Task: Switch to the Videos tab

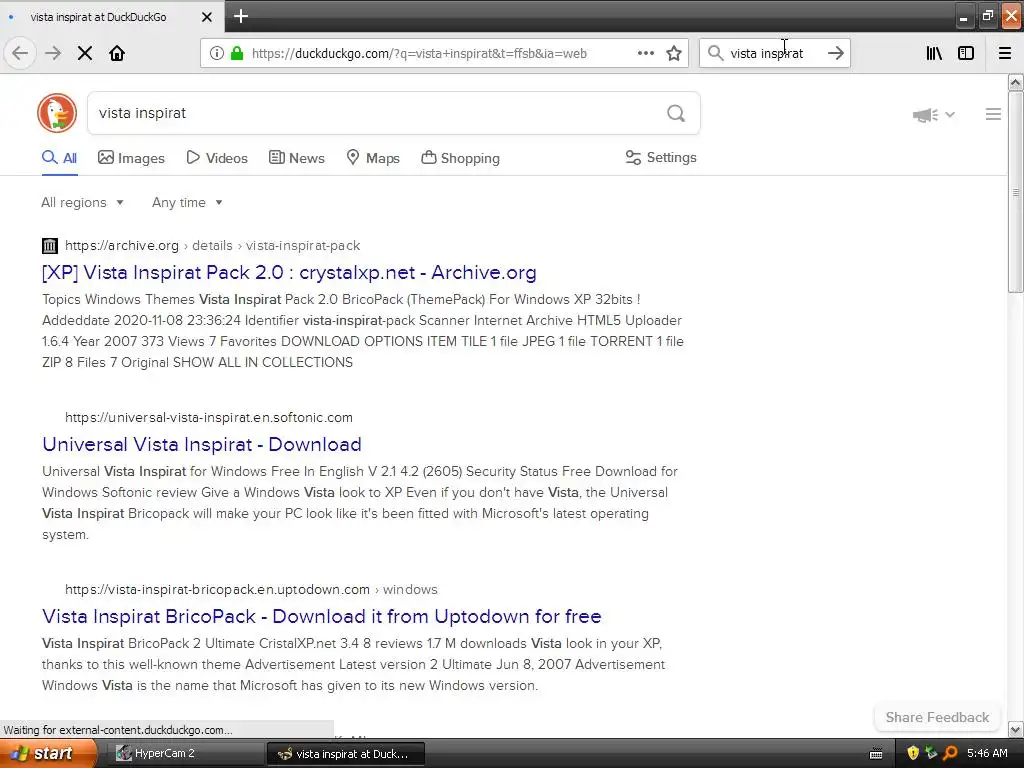Action: [217, 158]
